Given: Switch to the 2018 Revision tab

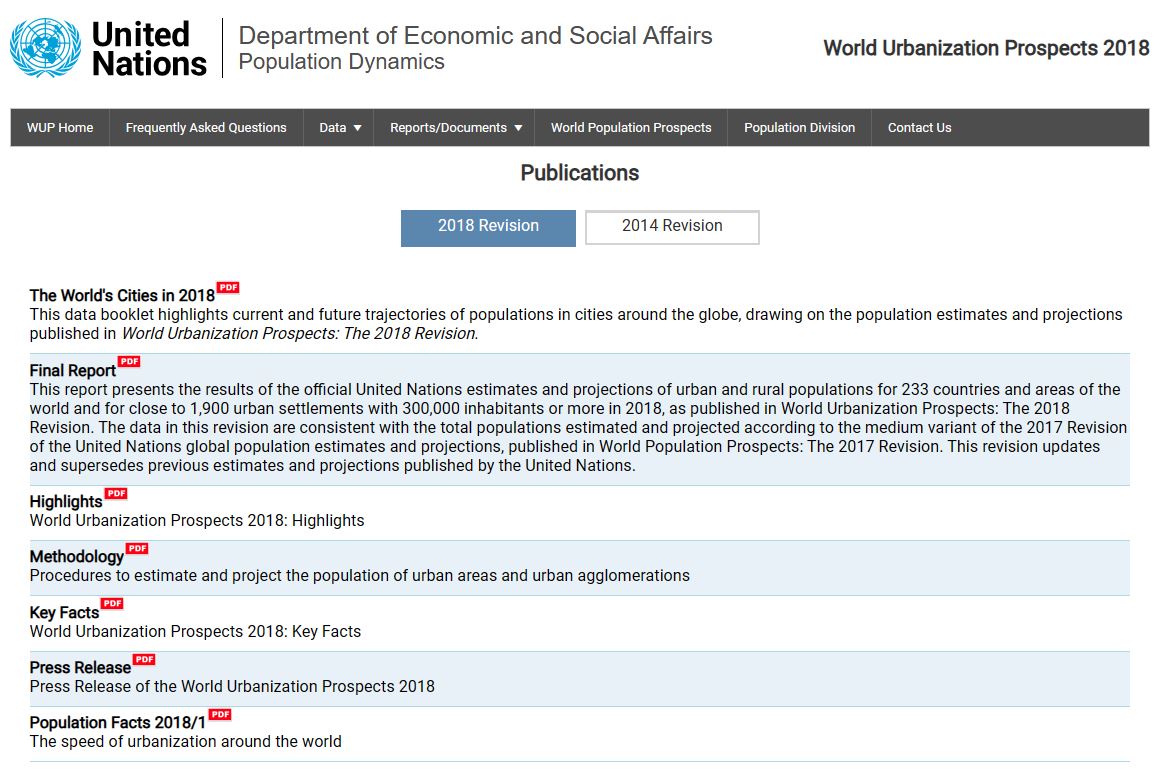Looking at the screenshot, I should (x=488, y=227).
